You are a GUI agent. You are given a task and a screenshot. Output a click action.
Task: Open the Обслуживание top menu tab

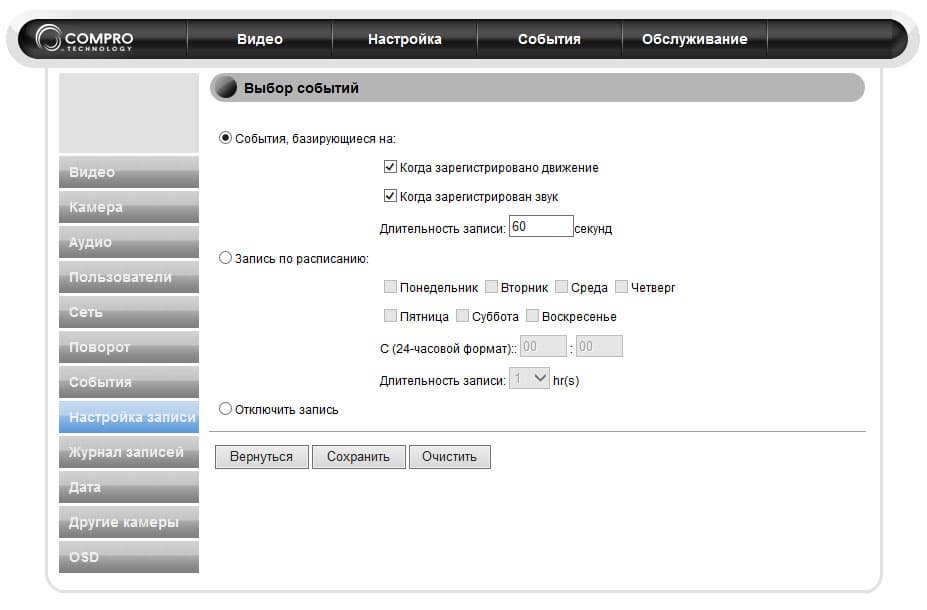(695, 39)
